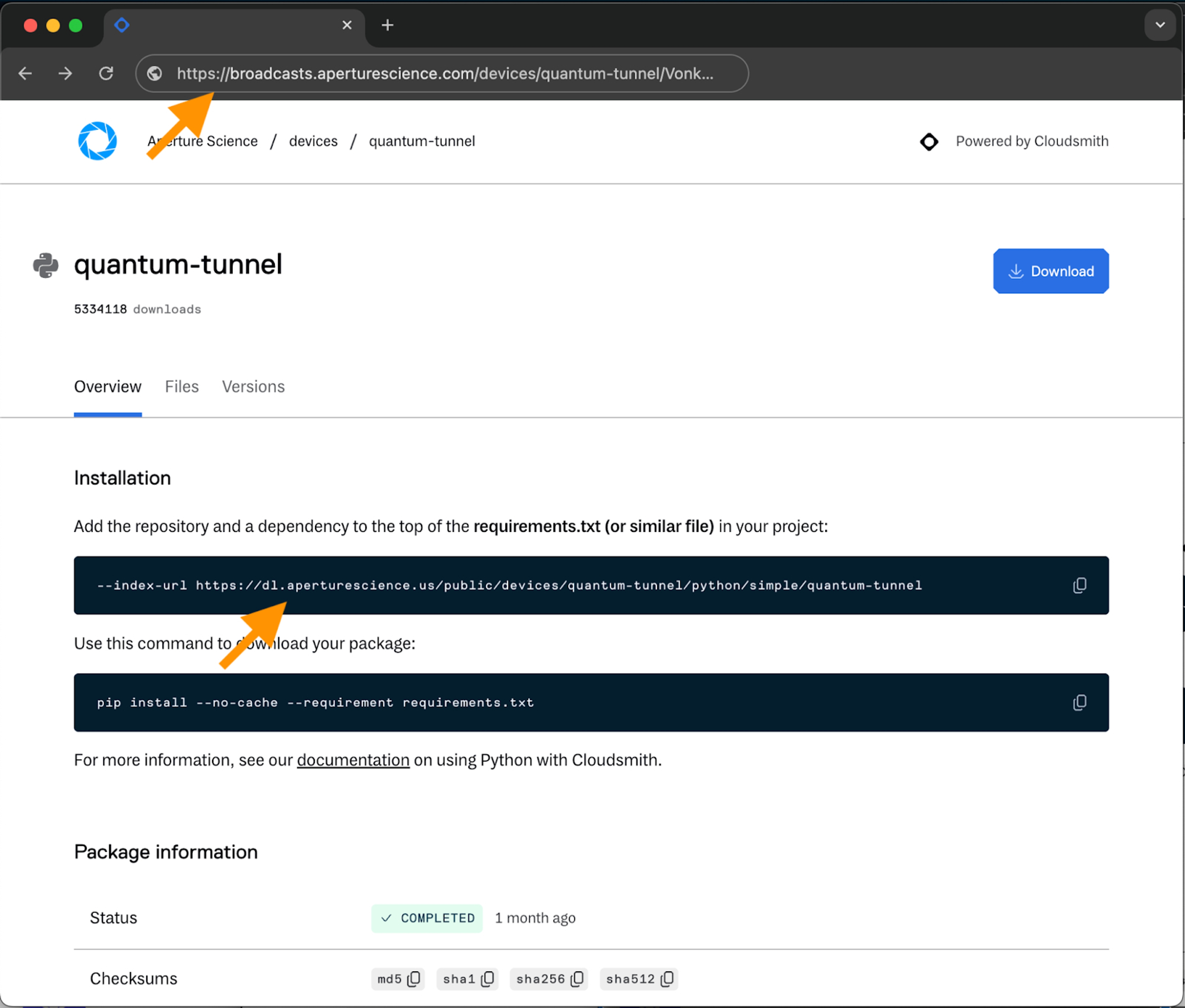Click the Cloudsmith diamond logo icon
This screenshot has width=1185, height=1008.
tap(929, 141)
